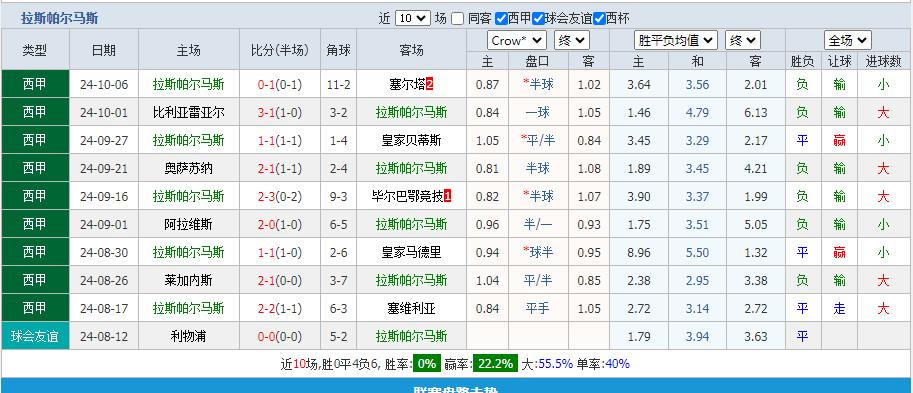Click the 55.5% 大 rate value

coord(555,364)
